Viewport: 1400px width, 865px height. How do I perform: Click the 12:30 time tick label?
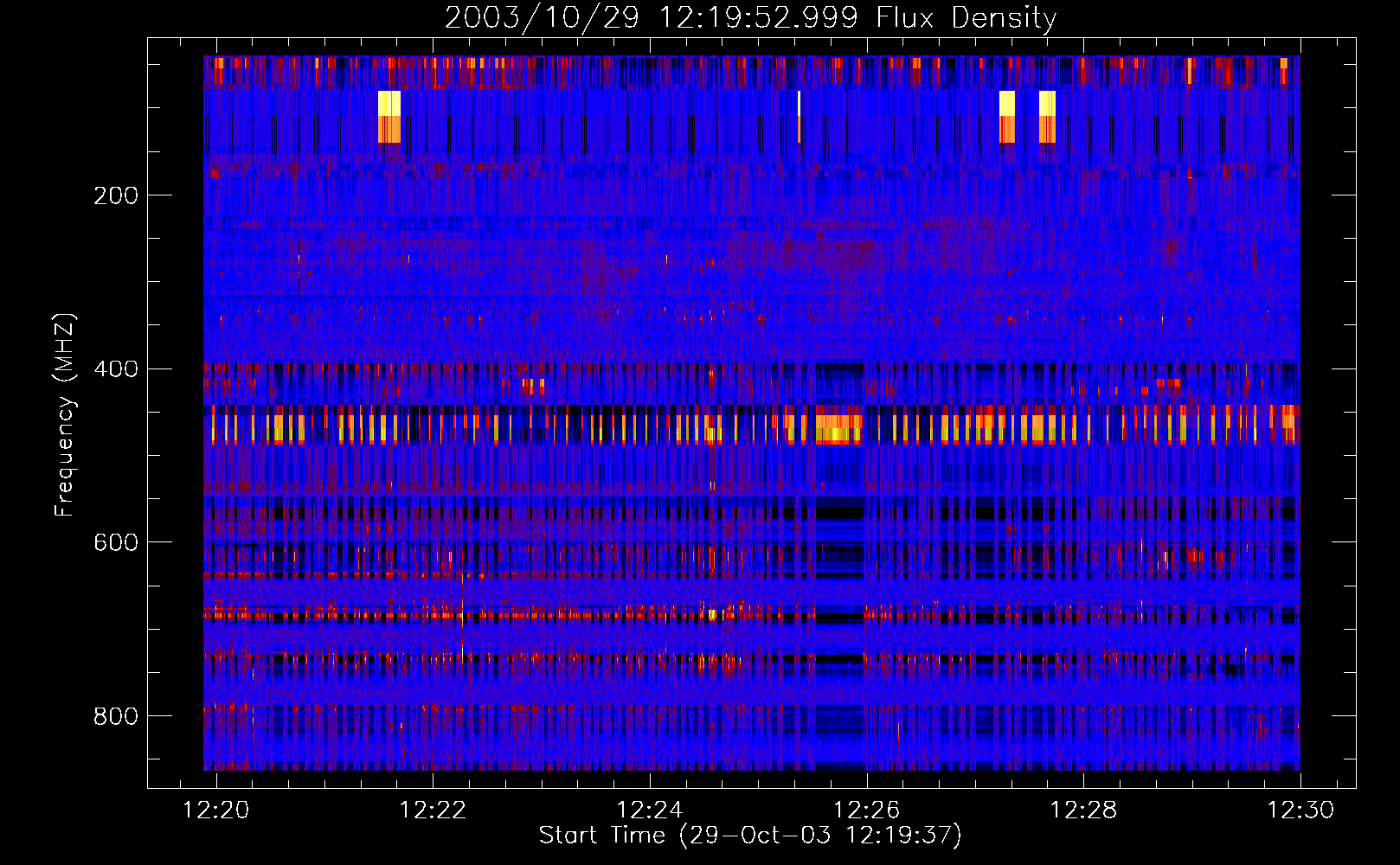point(1300,810)
